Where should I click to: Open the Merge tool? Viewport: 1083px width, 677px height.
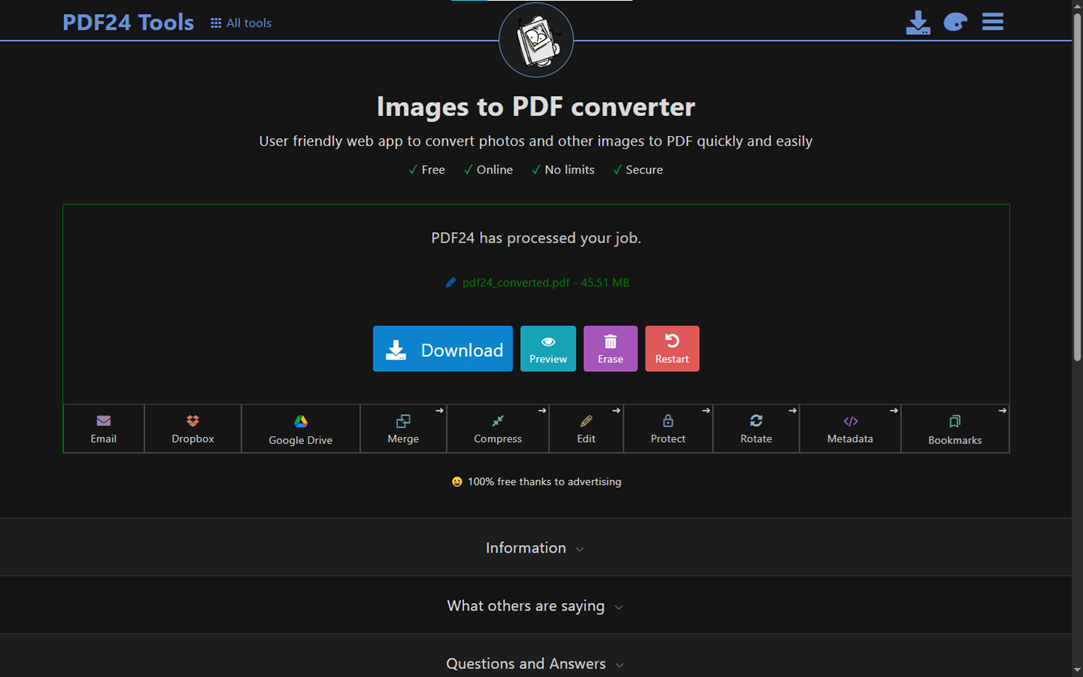403,429
